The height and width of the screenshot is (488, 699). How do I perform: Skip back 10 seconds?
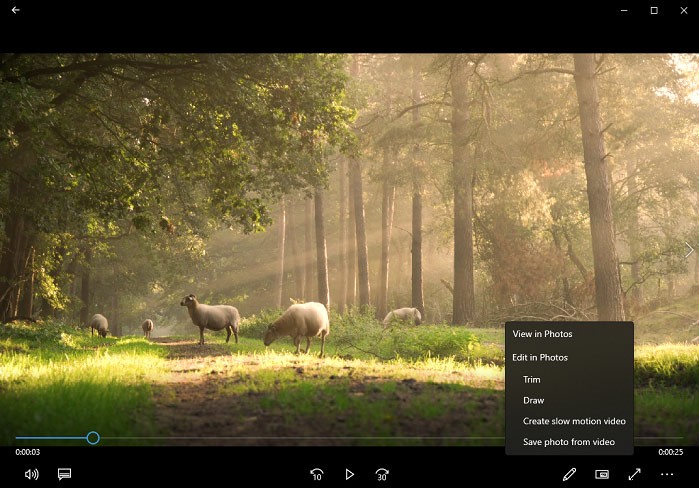pos(317,474)
